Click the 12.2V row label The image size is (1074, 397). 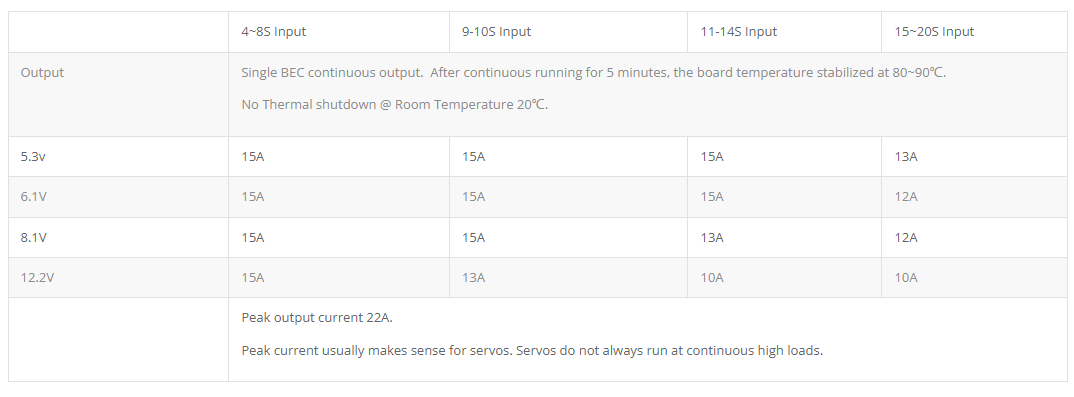[x=37, y=278]
